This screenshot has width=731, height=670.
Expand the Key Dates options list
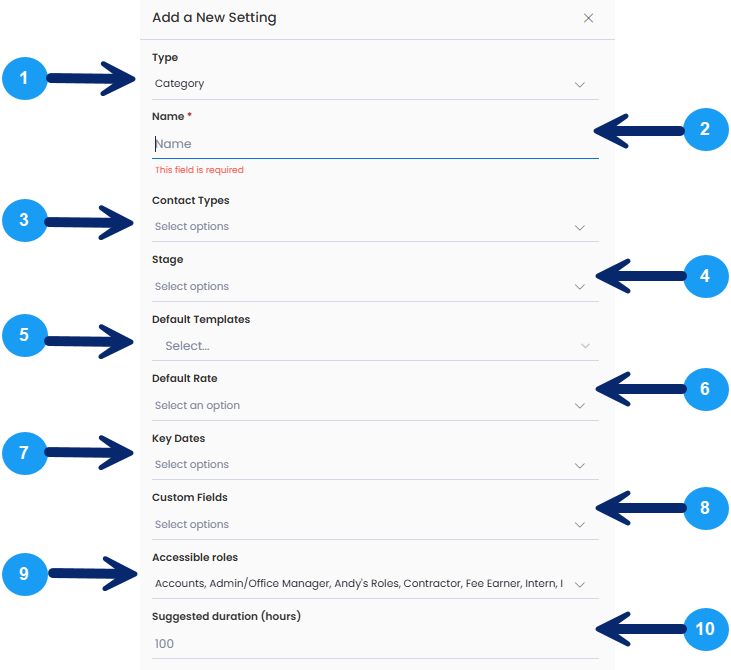(x=375, y=465)
